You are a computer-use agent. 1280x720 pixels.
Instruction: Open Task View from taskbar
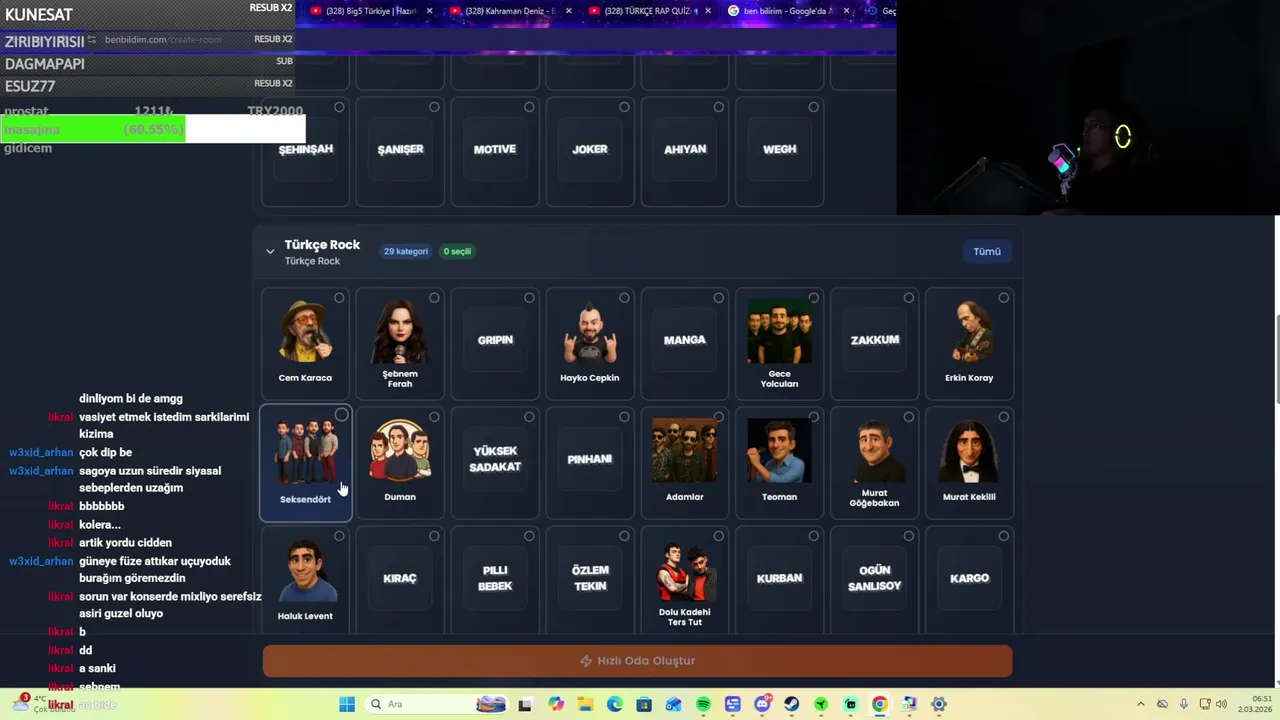(525, 704)
